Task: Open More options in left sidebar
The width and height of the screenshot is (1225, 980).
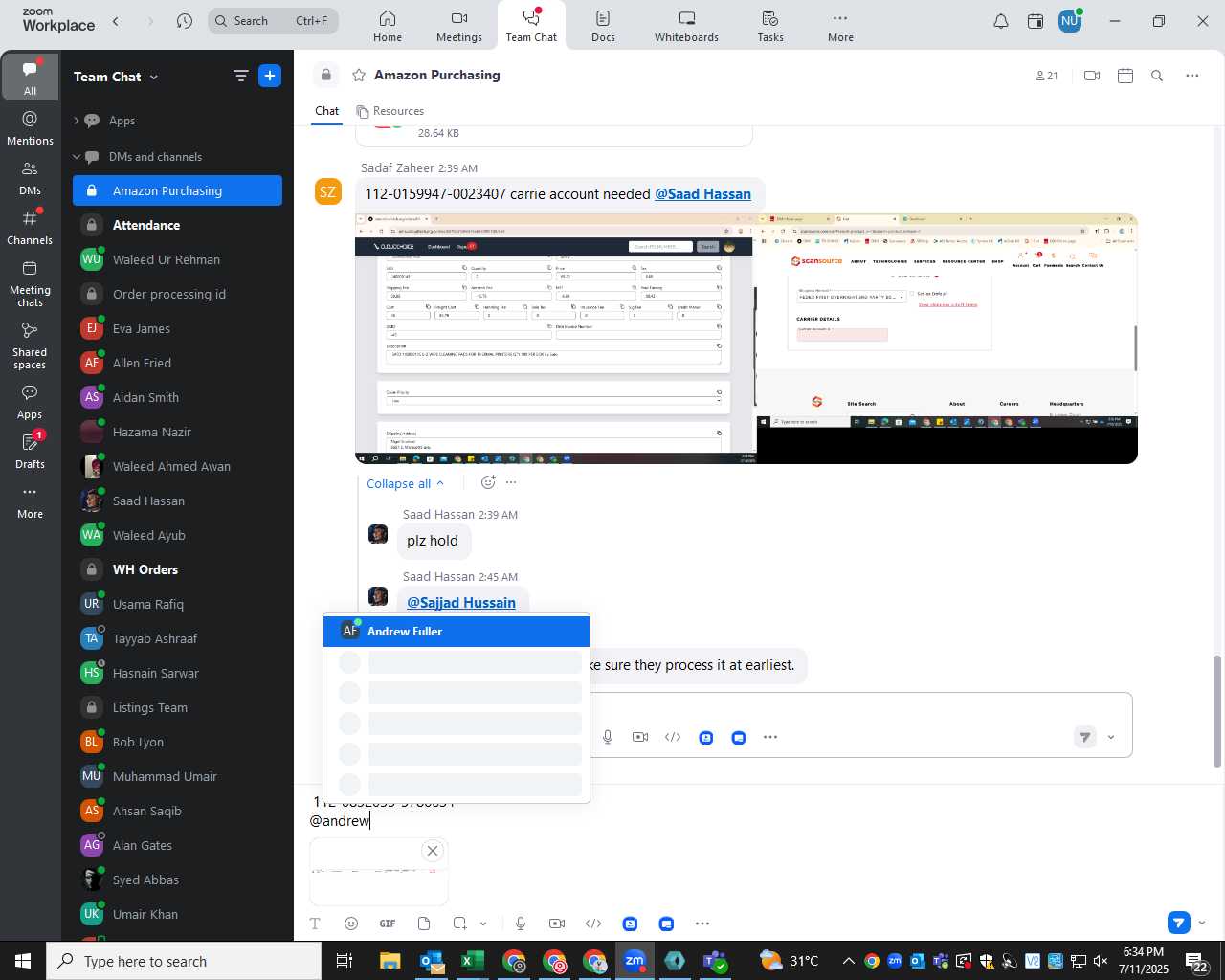Action: [30, 501]
